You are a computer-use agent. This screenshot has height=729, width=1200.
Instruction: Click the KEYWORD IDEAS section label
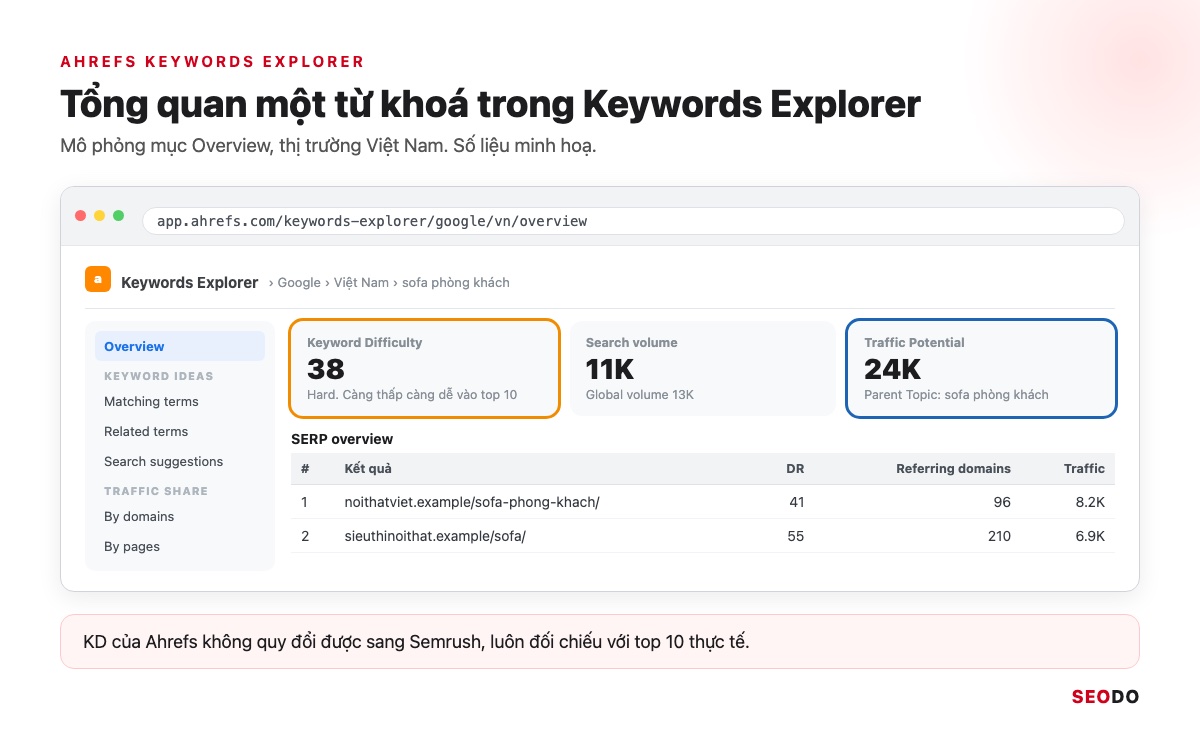point(159,376)
